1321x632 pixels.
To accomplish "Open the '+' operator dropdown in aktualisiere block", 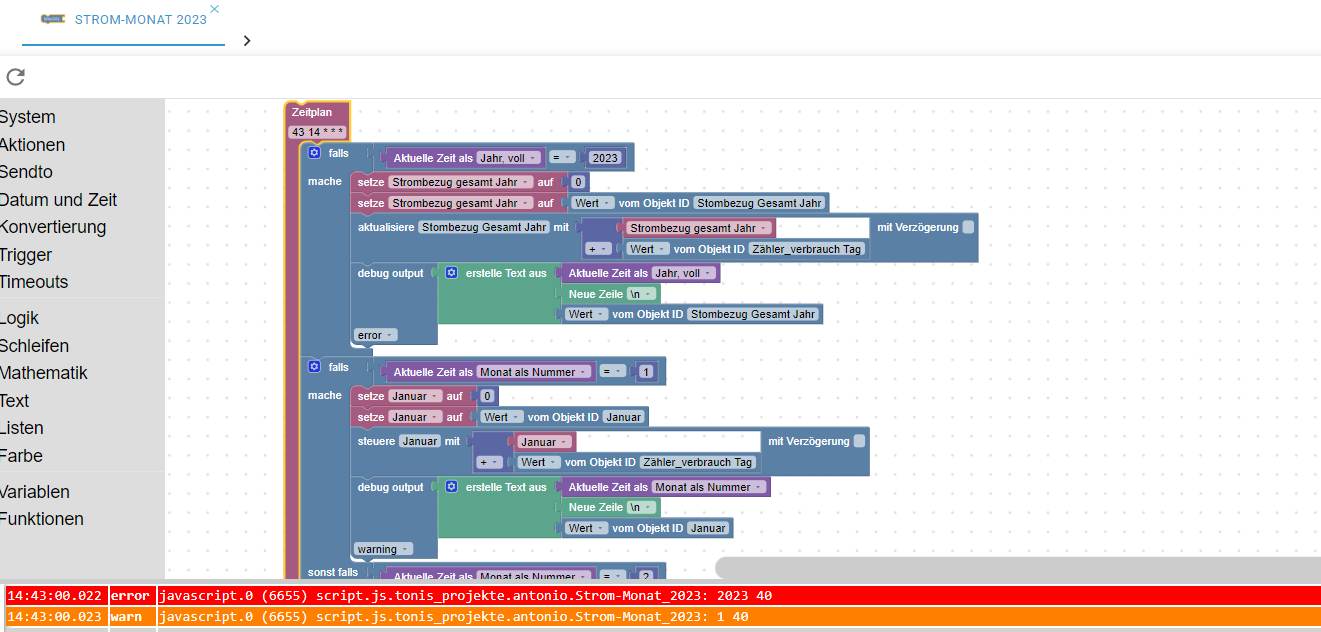I will (x=599, y=249).
